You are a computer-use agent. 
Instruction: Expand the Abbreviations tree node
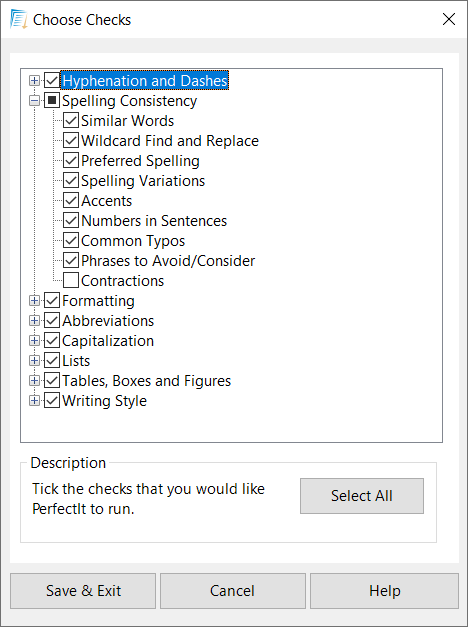34,321
